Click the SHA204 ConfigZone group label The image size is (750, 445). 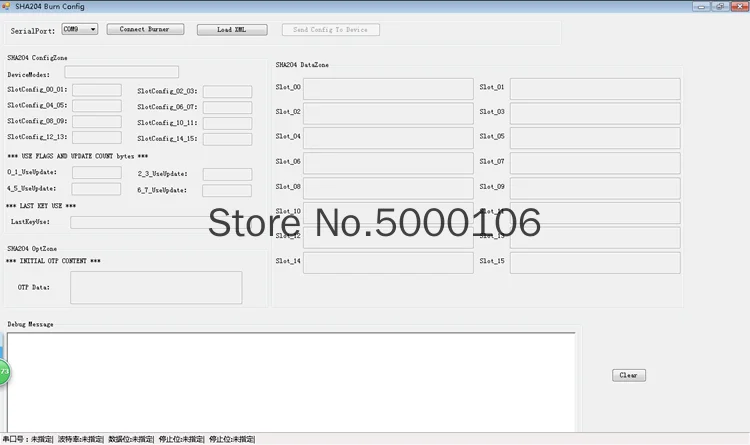[x=37, y=57]
